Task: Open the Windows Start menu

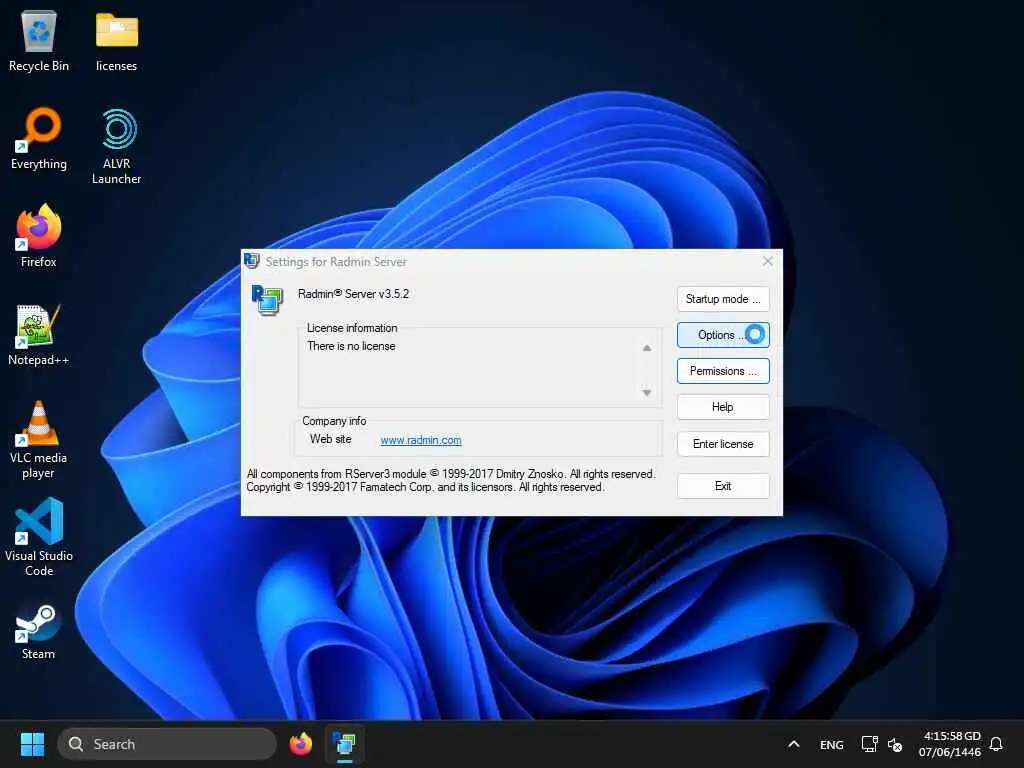Action: [x=32, y=744]
